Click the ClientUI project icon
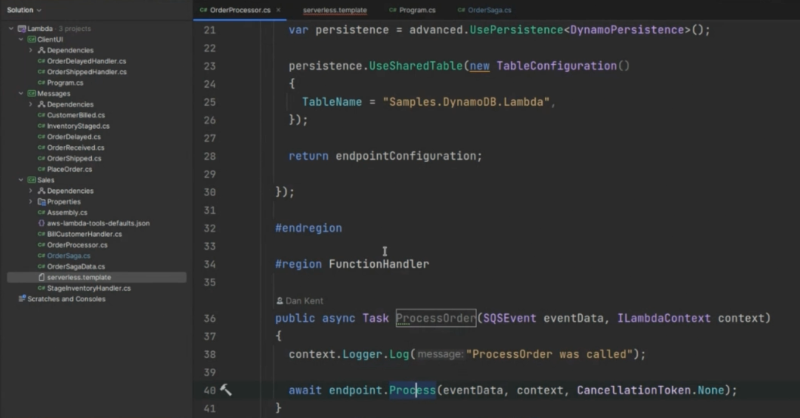800x418 pixels. [x=32, y=39]
